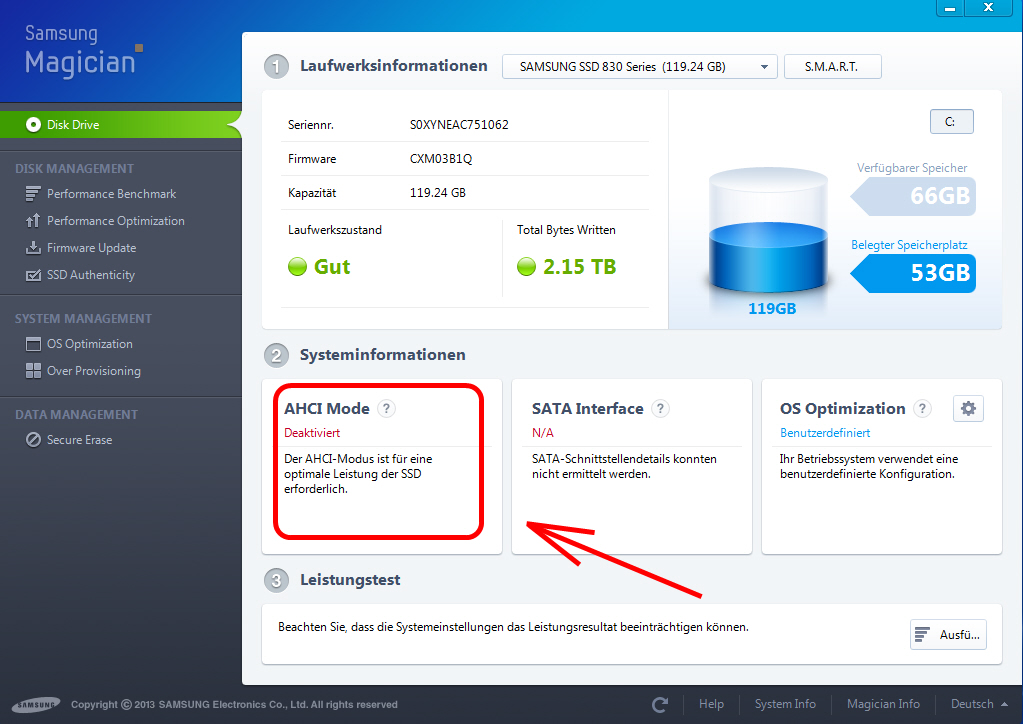The width and height of the screenshot is (1023, 724).
Task: Click the blue disk cylinder graphic
Action: [768, 230]
